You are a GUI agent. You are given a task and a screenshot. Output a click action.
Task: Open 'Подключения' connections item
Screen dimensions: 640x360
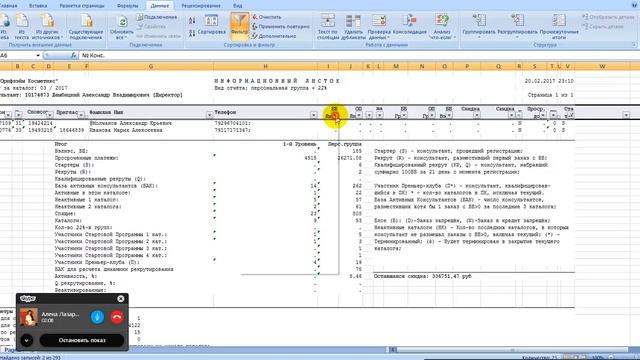(x=157, y=17)
